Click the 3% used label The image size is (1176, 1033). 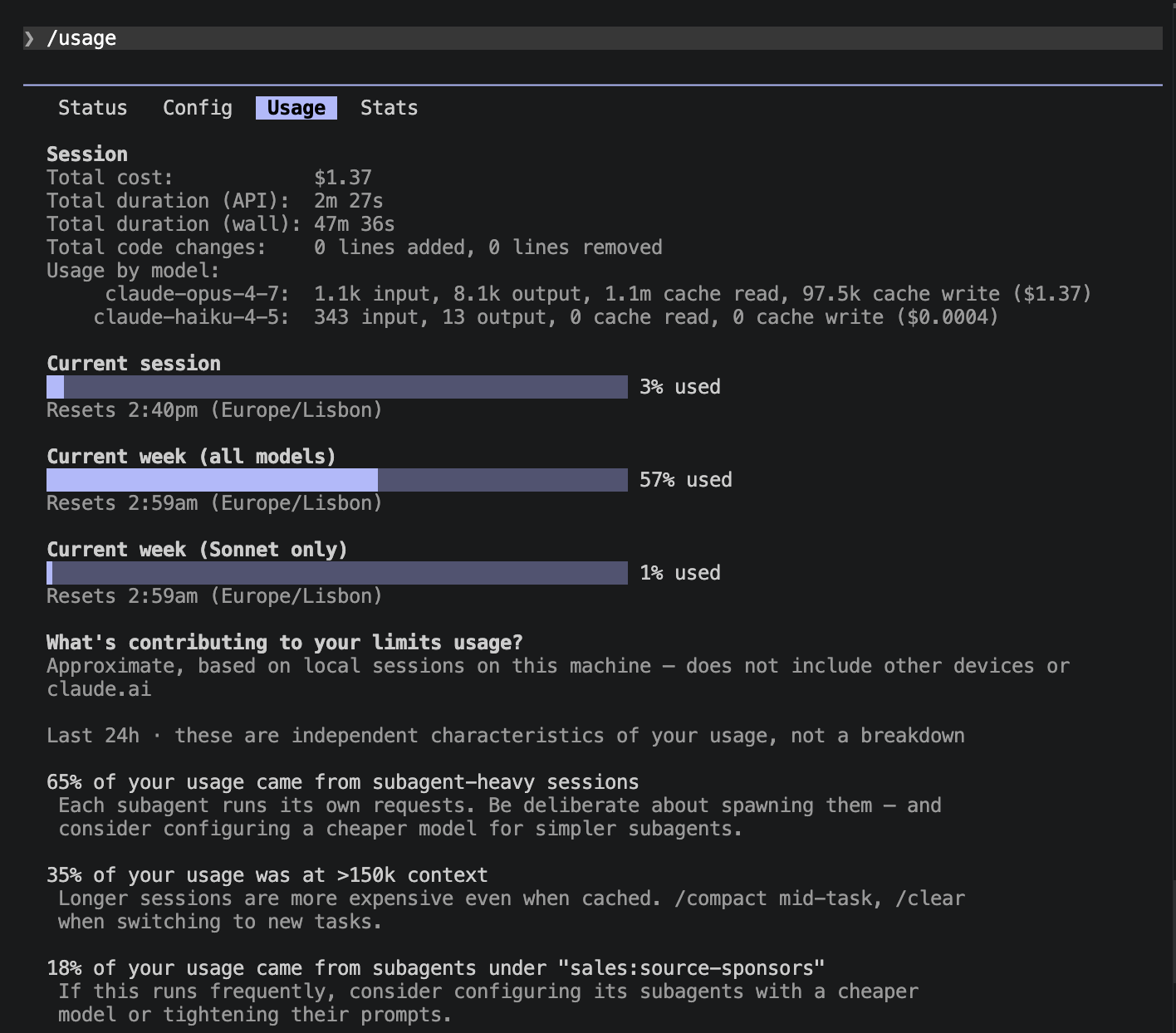pyautogui.click(x=680, y=387)
